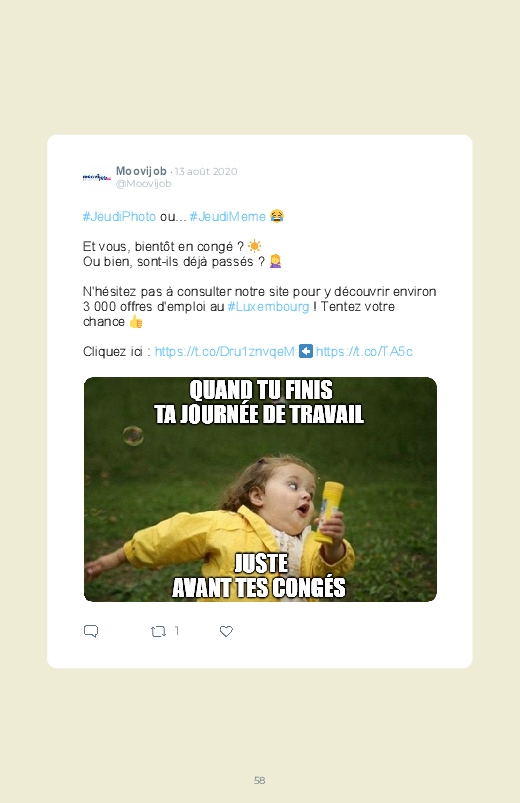The image size is (520, 803).
Task: Click page number 58 at bottom
Action: click(260, 780)
